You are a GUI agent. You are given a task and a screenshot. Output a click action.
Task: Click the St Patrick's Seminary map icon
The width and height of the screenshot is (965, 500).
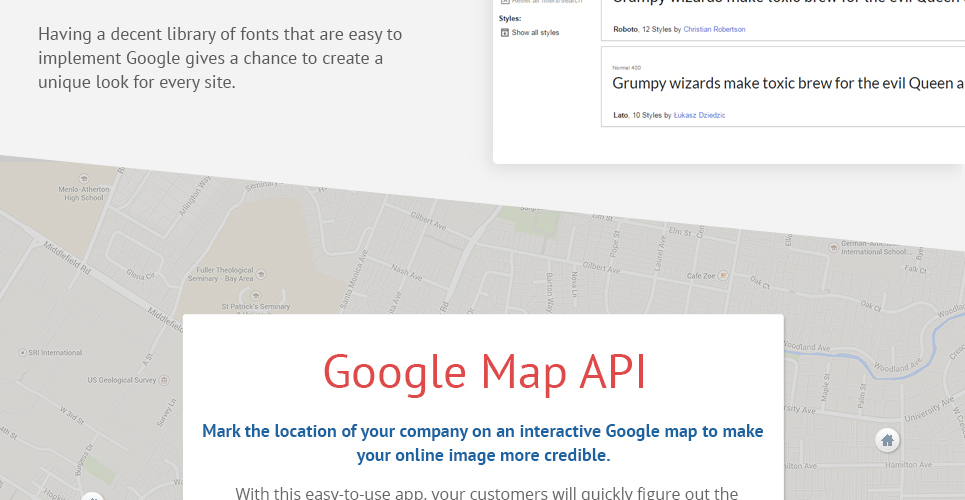[255, 296]
